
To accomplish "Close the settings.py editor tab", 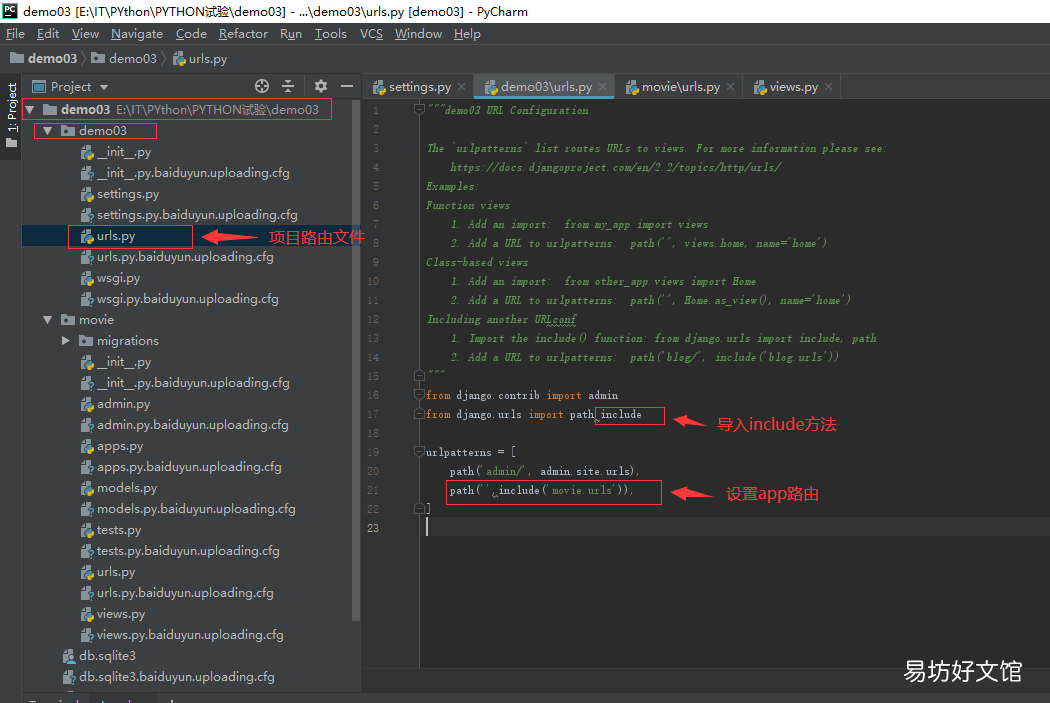I will [x=461, y=87].
